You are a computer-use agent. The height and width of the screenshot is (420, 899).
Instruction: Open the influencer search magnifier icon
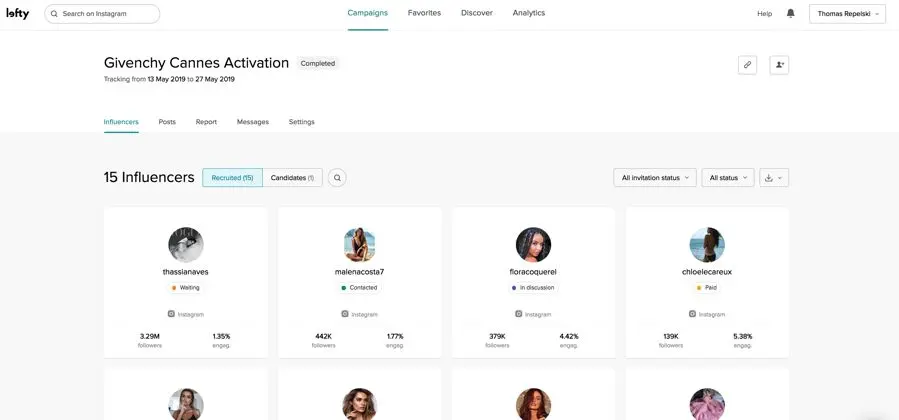click(x=338, y=178)
